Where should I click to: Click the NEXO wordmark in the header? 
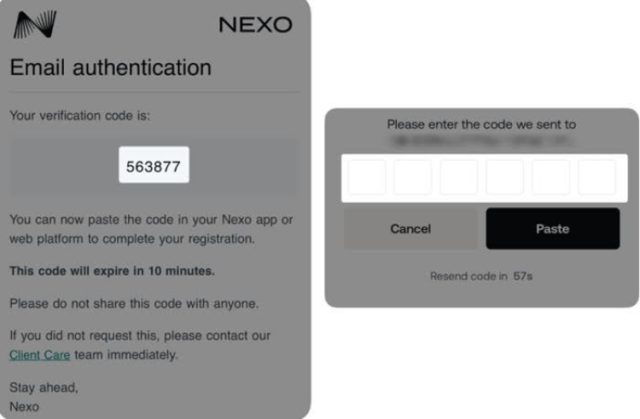click(x=255, y=24)
